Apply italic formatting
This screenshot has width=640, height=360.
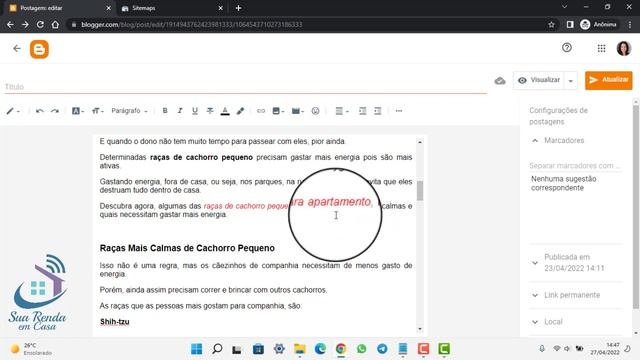pyautogui.click(x=180, y=111)
